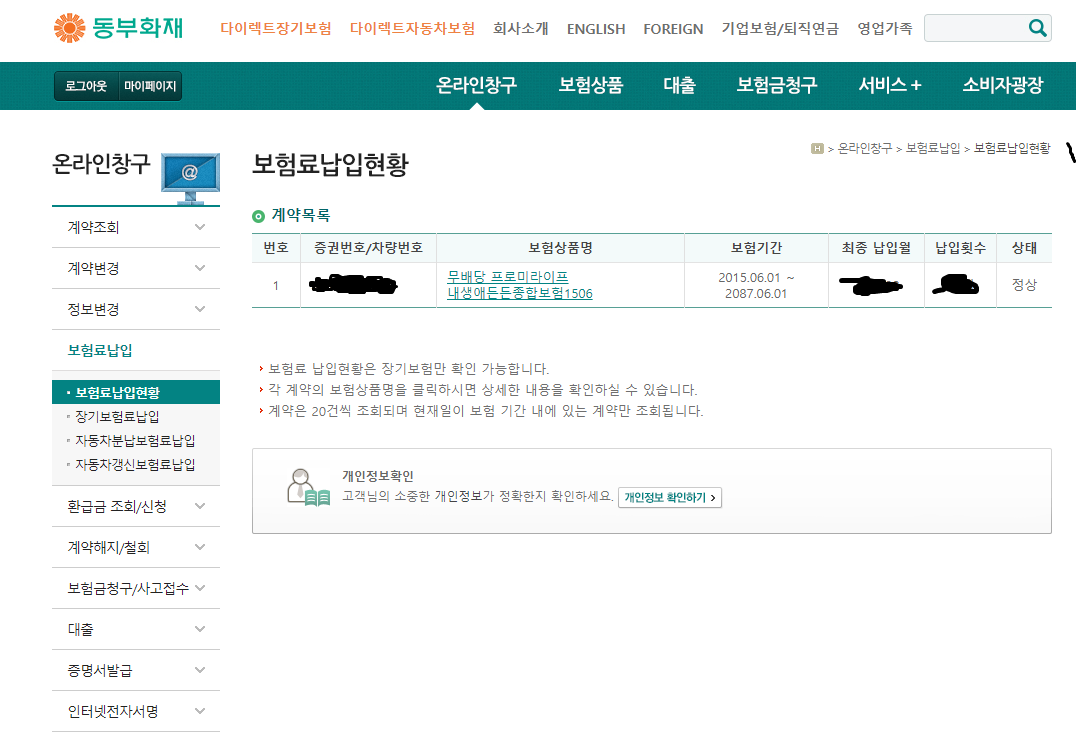Click the 동부화재 logo
1076x746 pixels.
(119, 28)
